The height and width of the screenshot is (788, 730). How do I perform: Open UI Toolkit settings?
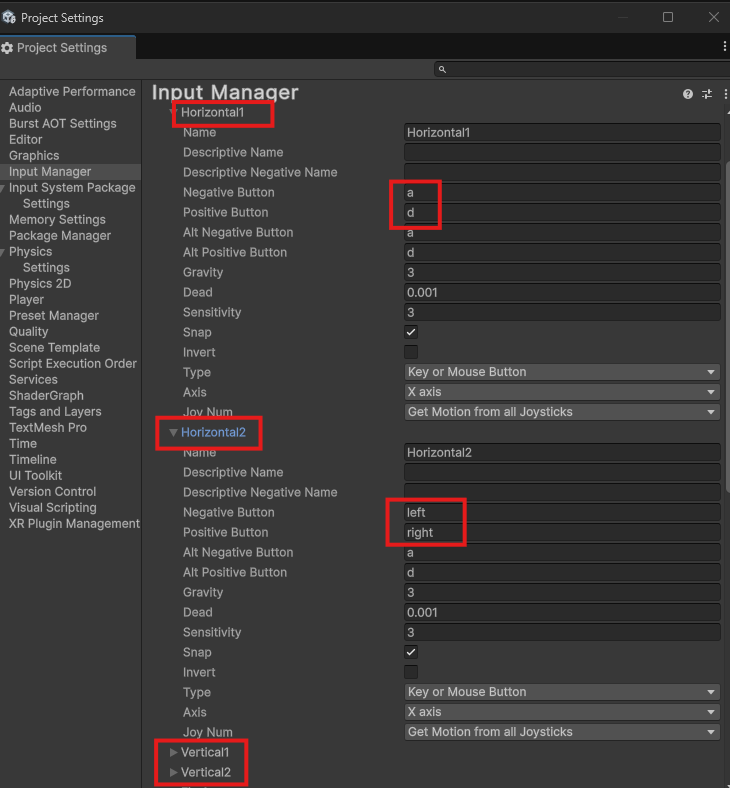click(x=35, y=475)
